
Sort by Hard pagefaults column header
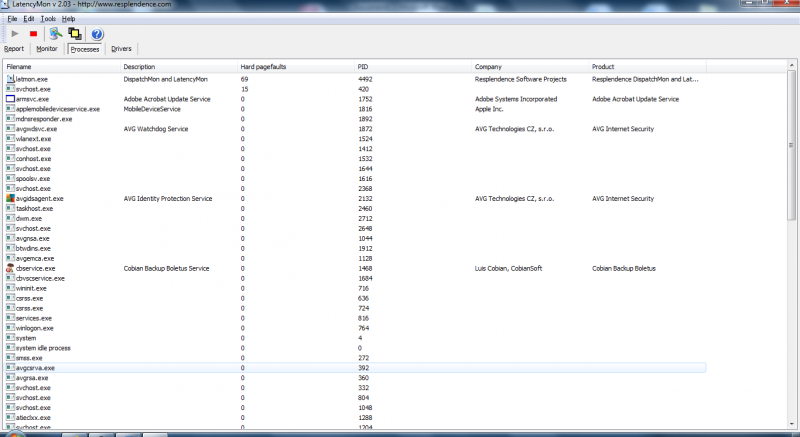pyautogui.click(x=296, y=67)
